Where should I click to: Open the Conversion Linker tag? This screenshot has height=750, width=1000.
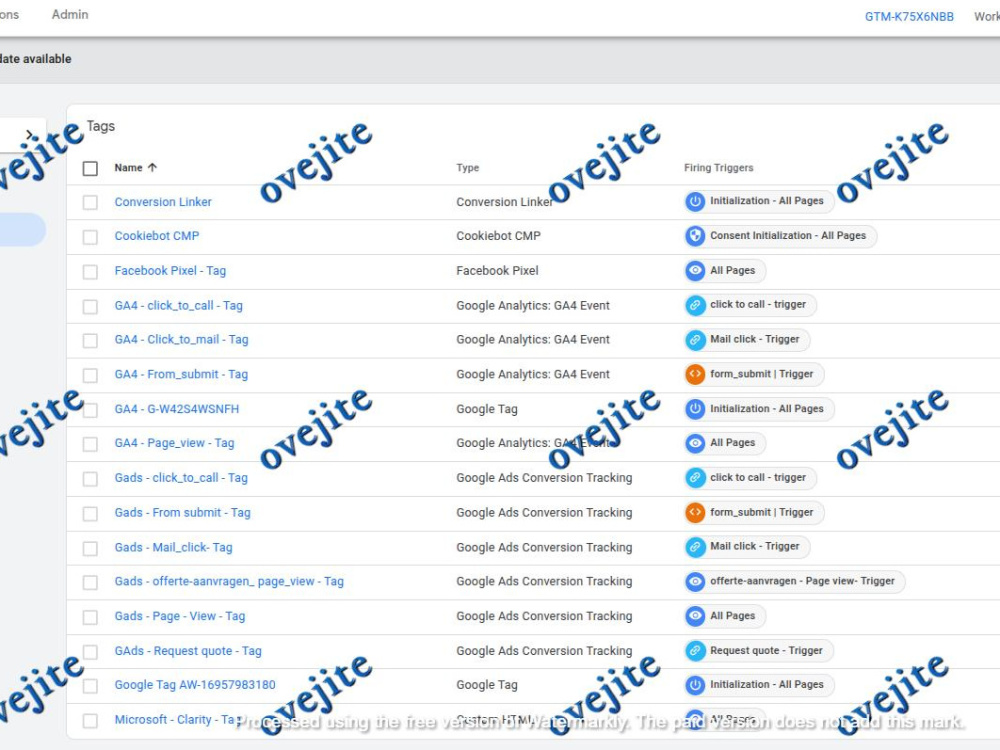(x=163, y=202)
